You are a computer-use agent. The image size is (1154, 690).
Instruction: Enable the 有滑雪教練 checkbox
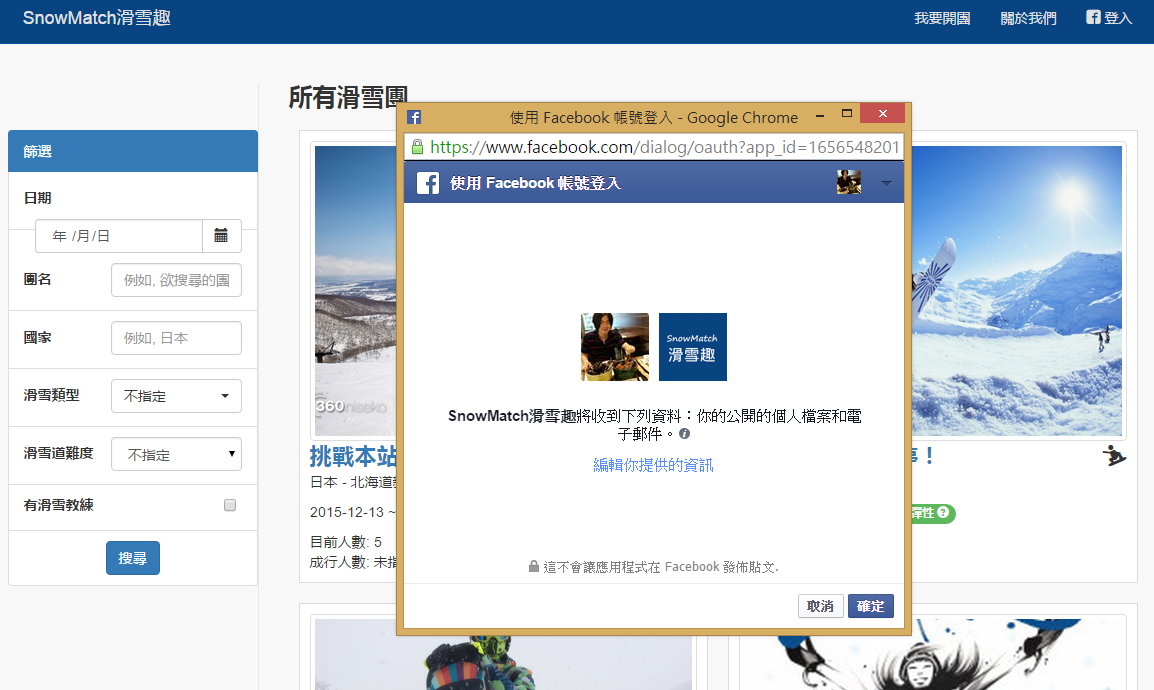click(x=229, y=505)
